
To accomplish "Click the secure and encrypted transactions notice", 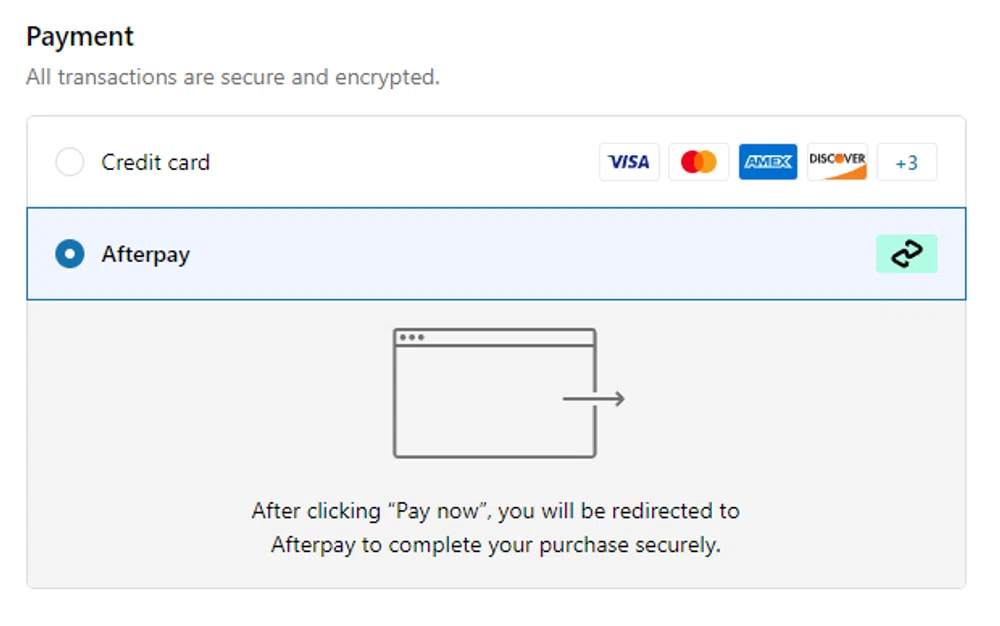I will tap(232, 77).
